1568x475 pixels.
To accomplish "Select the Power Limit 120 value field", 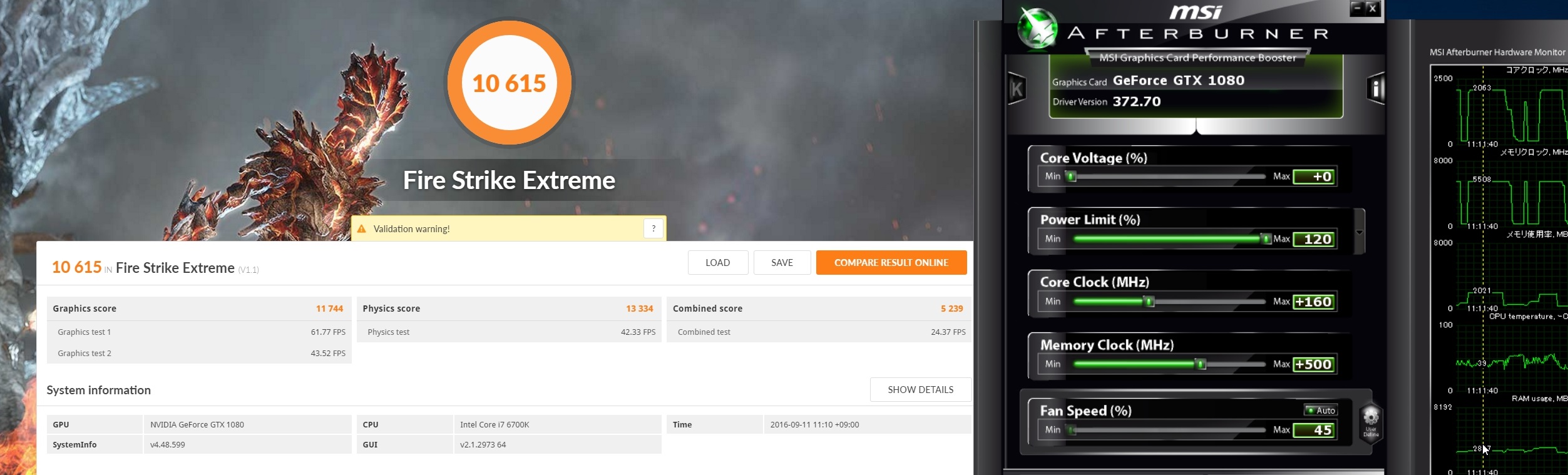I will coord(1314,239).
